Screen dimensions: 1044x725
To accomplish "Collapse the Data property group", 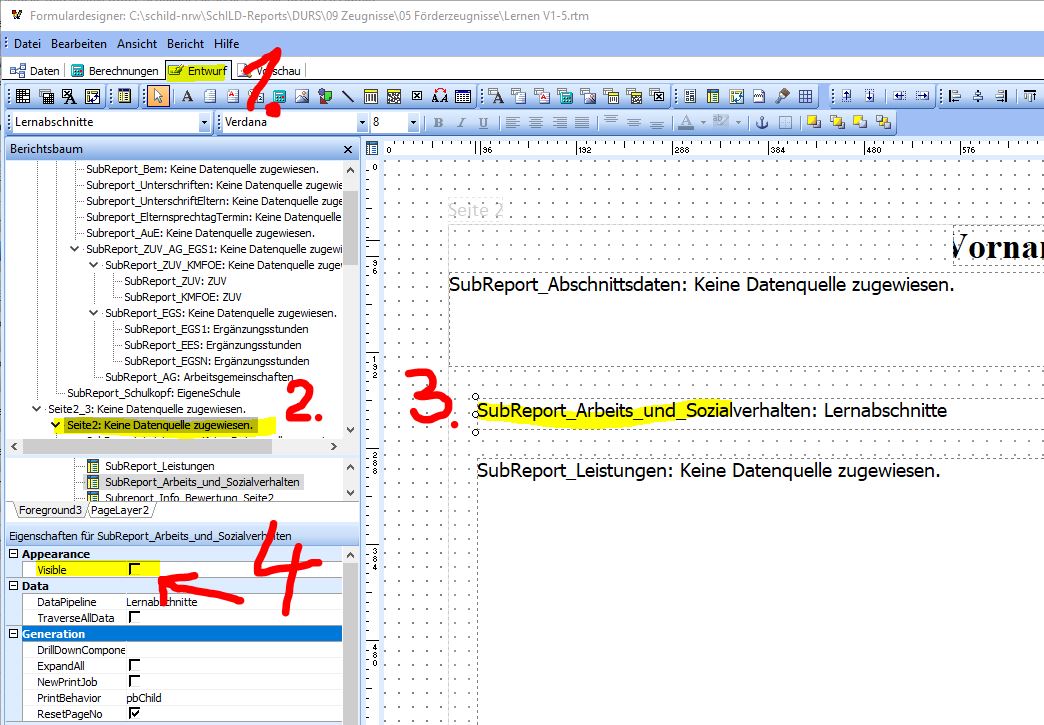I will [x=13, y=585].
